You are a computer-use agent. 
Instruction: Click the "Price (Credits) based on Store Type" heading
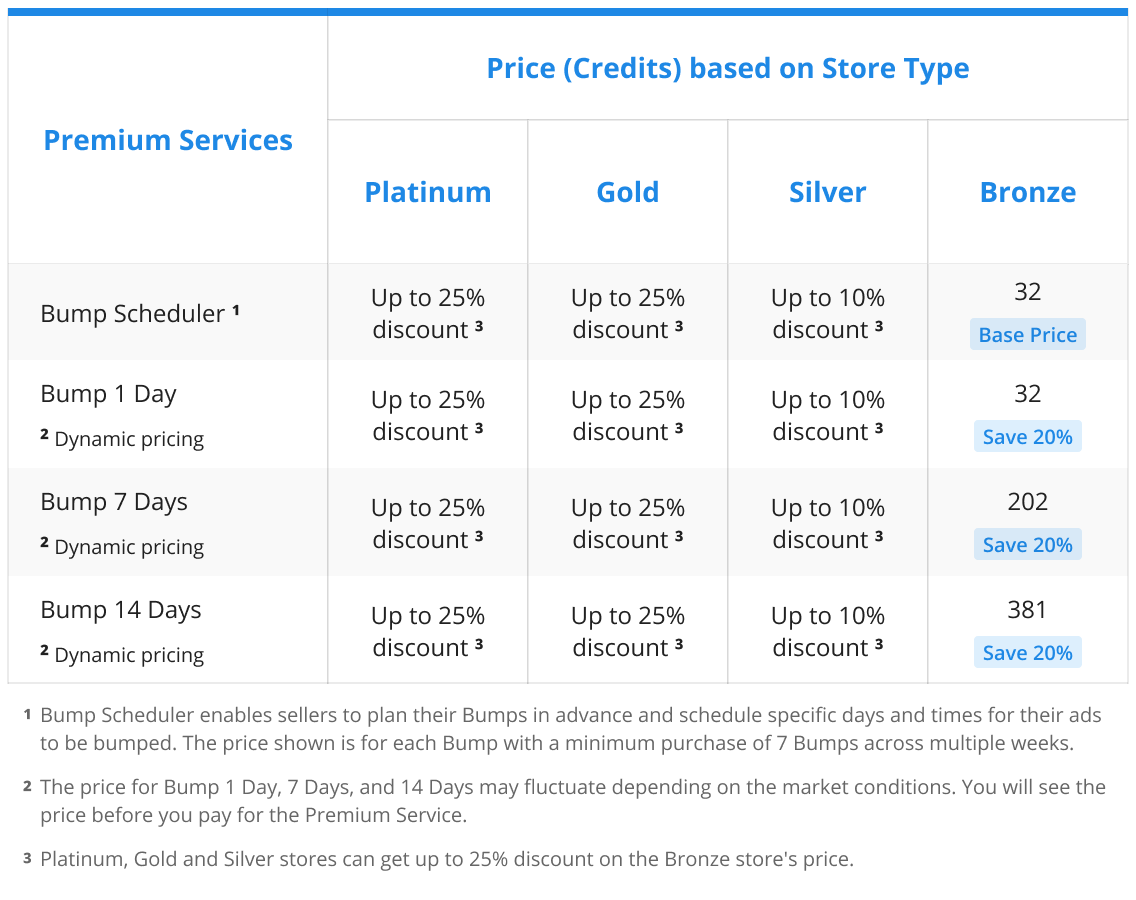[727, 69]
